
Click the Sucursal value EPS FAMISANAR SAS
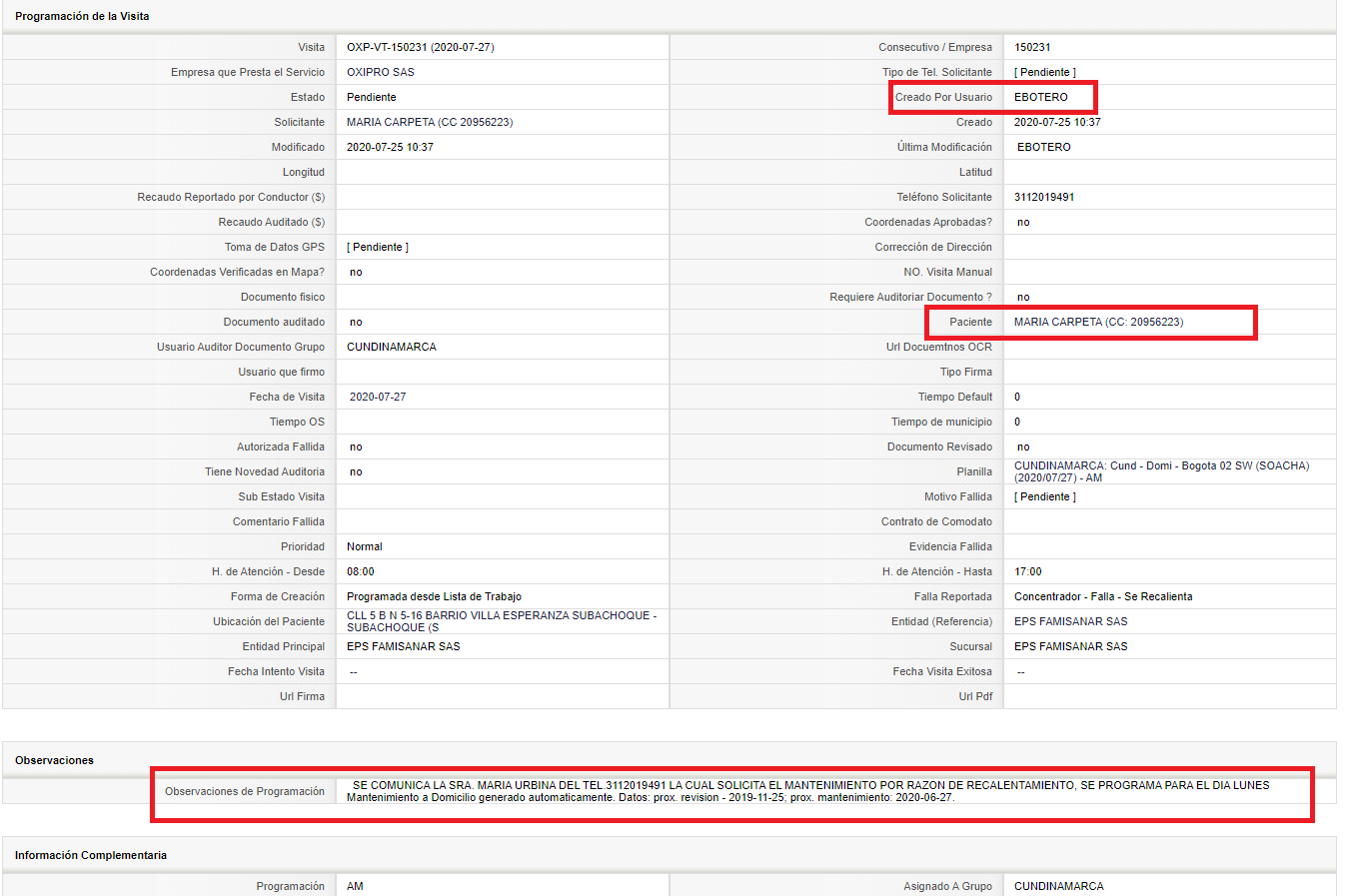click(1071, 646)
